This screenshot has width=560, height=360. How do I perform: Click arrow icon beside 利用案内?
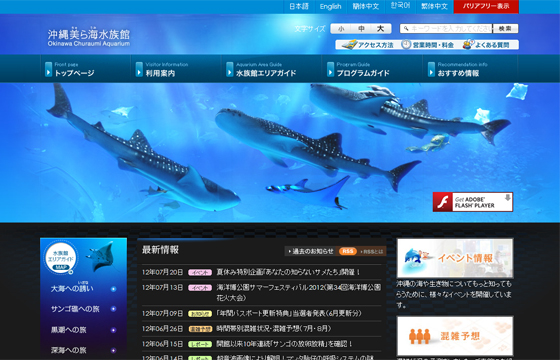point(139,69)
